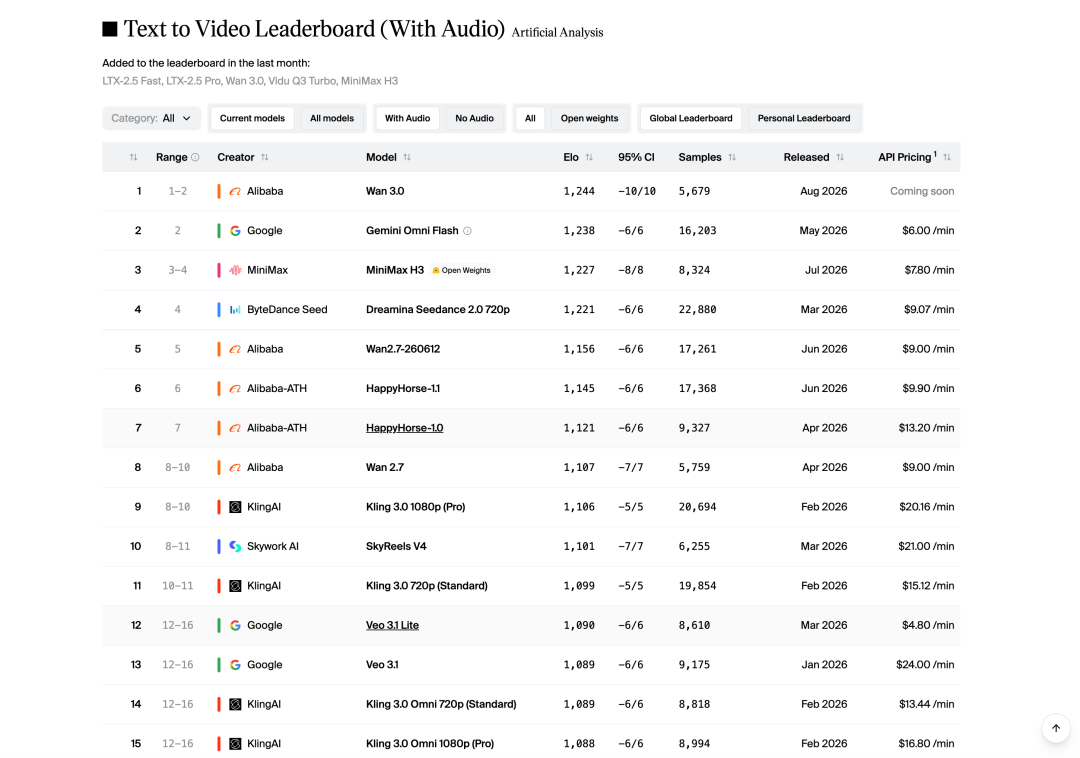Screen dimensions: 1080x758
Task: Click the Elo value 1,244
Action: [x=579, y=191]
